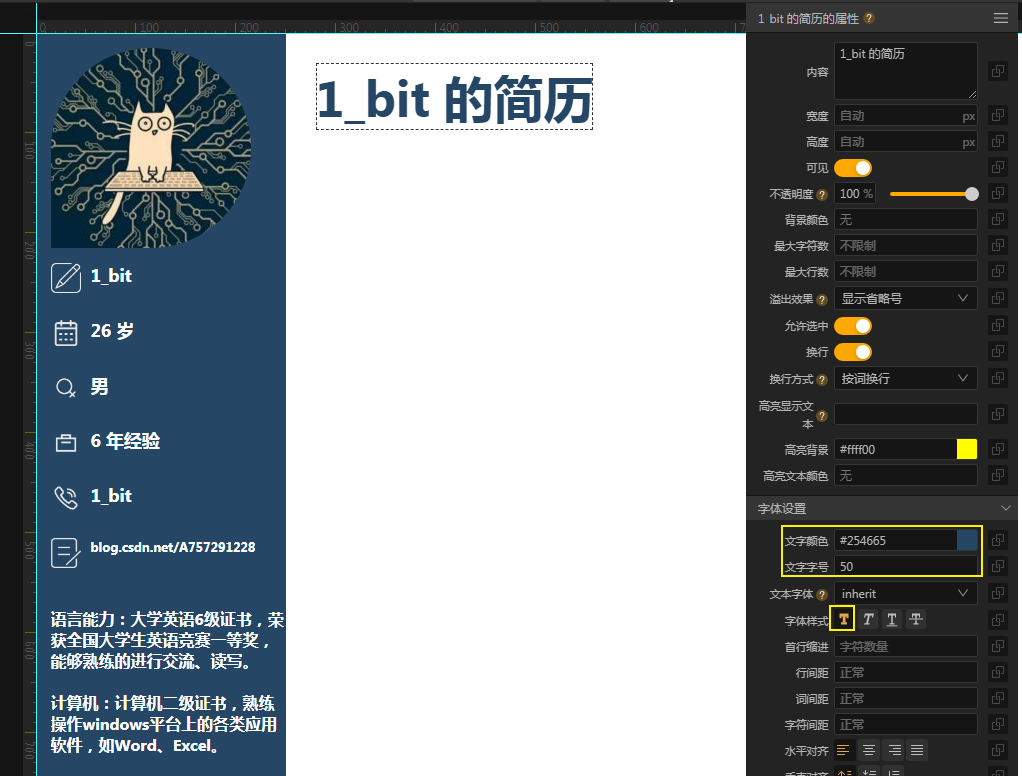
Task: Click the 最大字符数 input field
Action: tap(905, 246)
